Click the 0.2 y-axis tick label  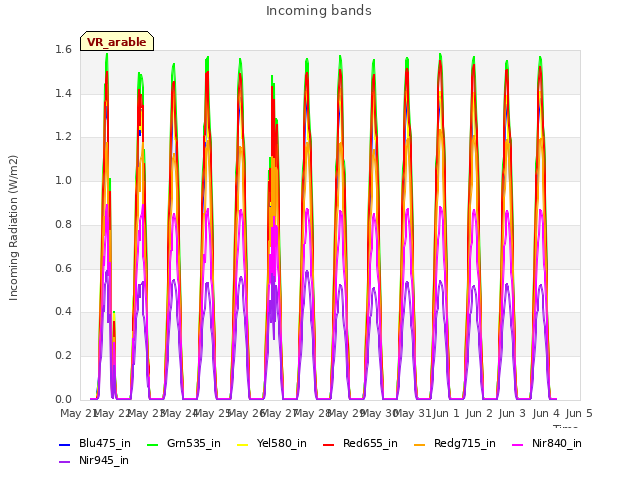pos(63,356)
